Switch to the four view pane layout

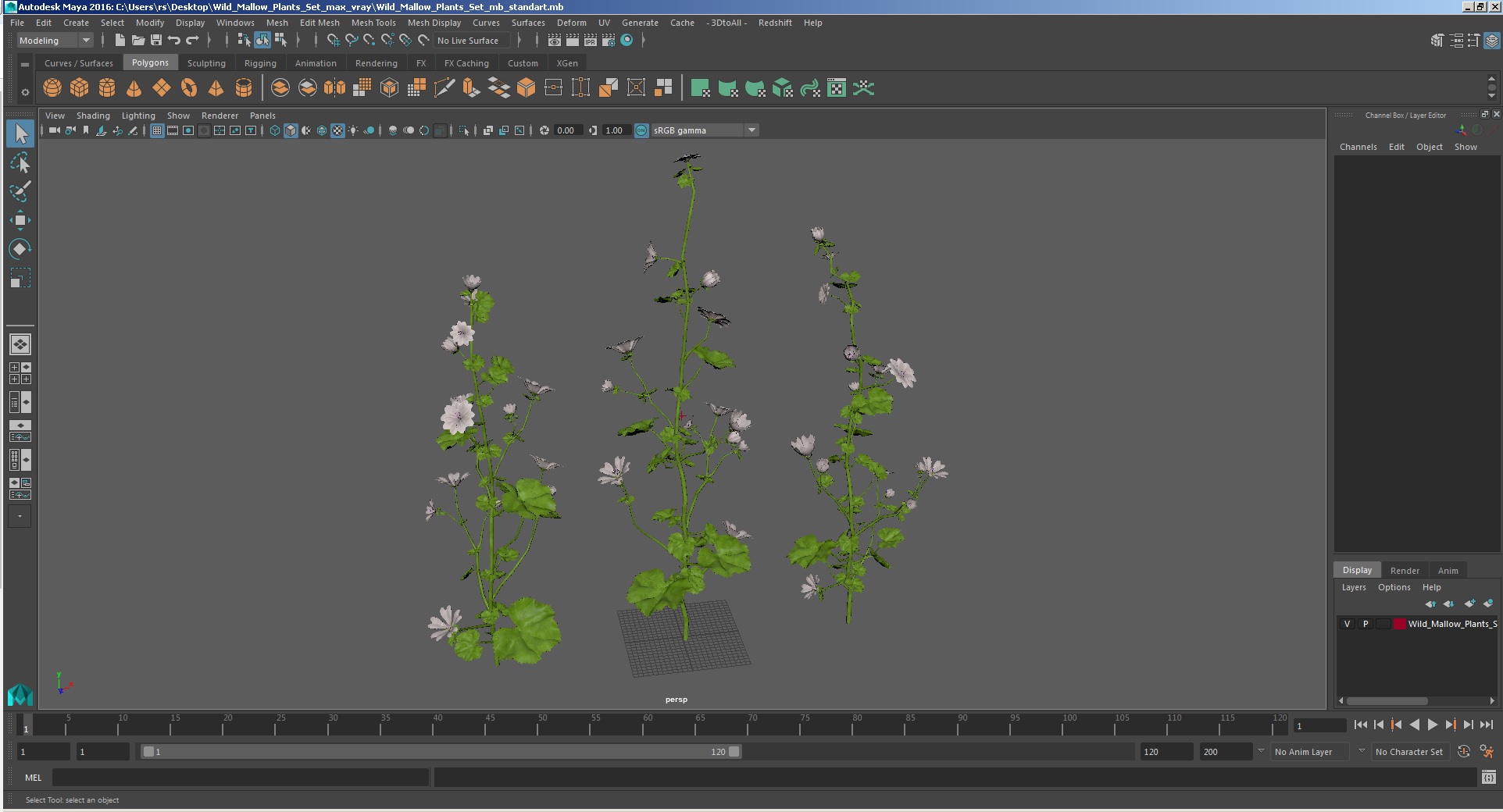point(20,373)
